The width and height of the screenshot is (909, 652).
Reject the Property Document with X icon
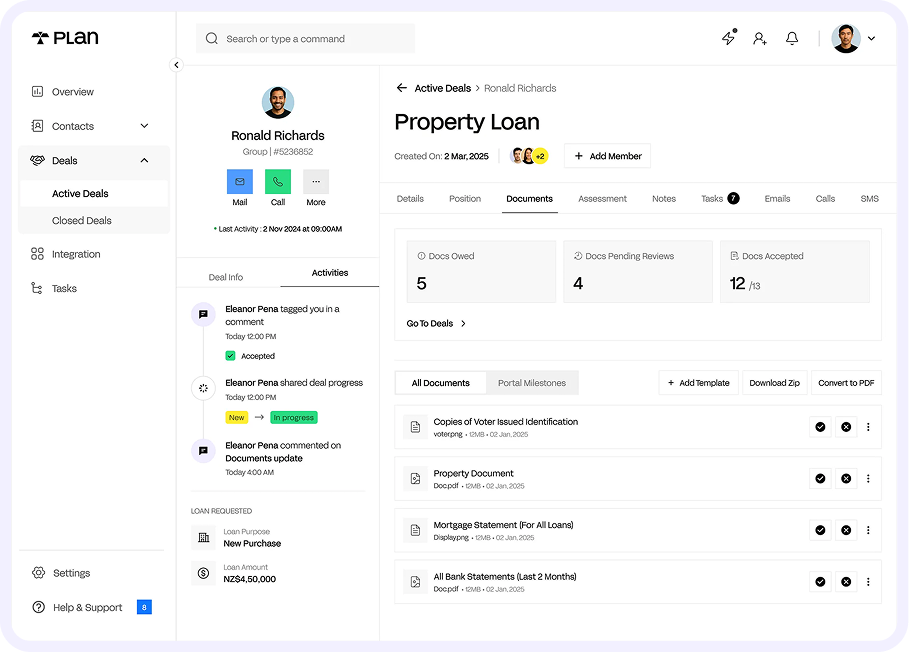click(846, 478)
